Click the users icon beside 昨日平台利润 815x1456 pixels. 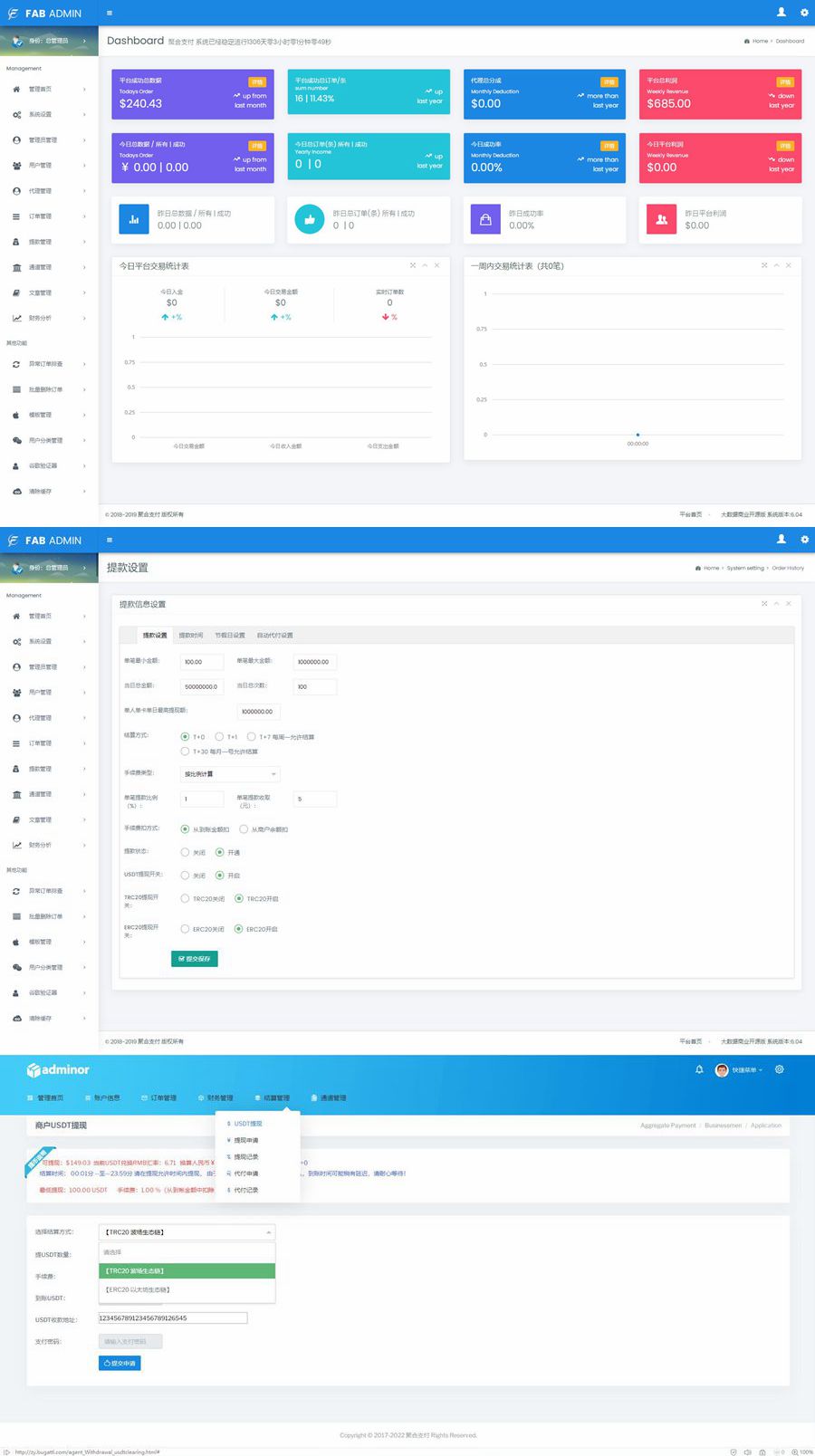click(x=661, y=219)
